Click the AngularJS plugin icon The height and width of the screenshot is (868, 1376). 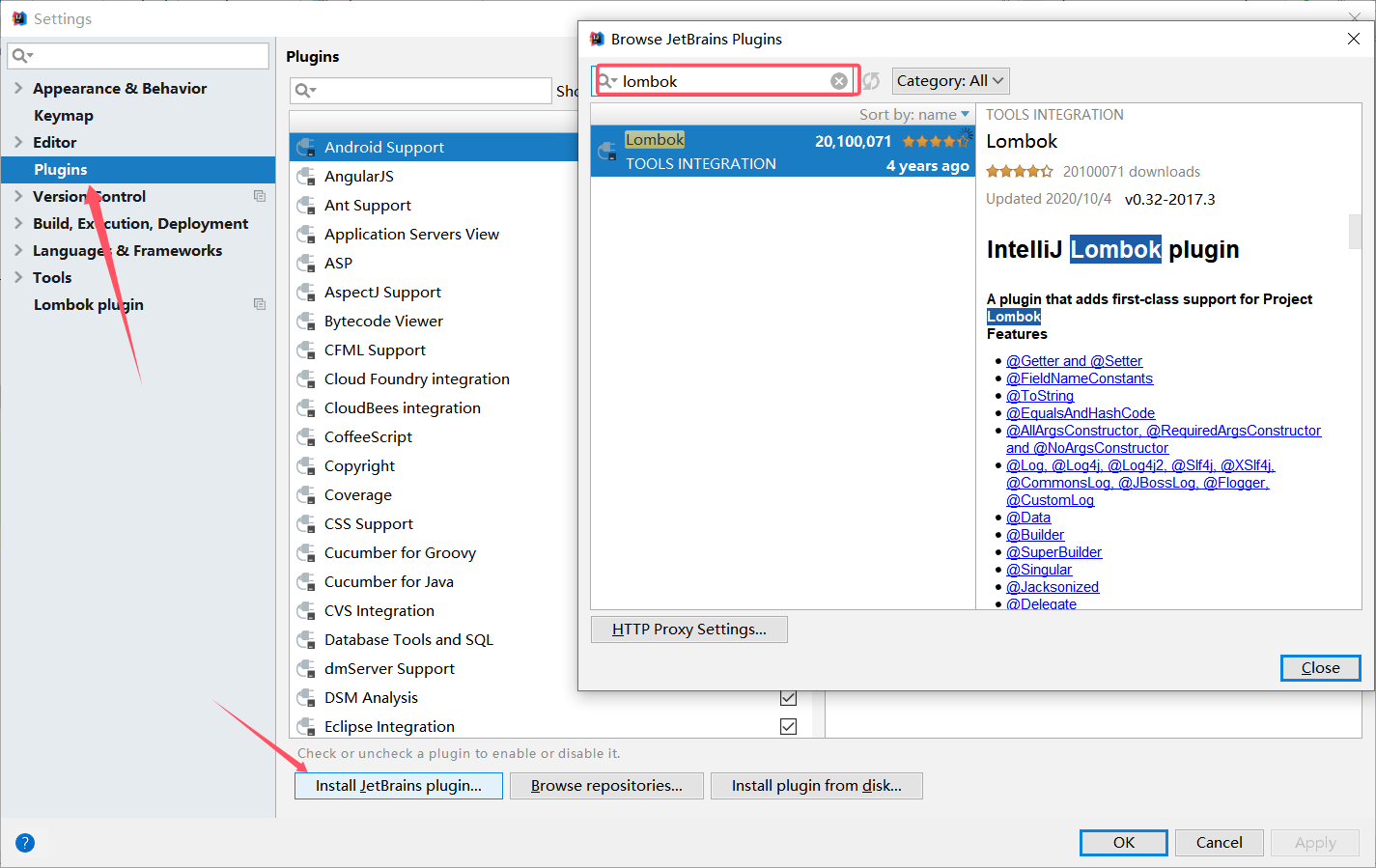coord(306,177)
